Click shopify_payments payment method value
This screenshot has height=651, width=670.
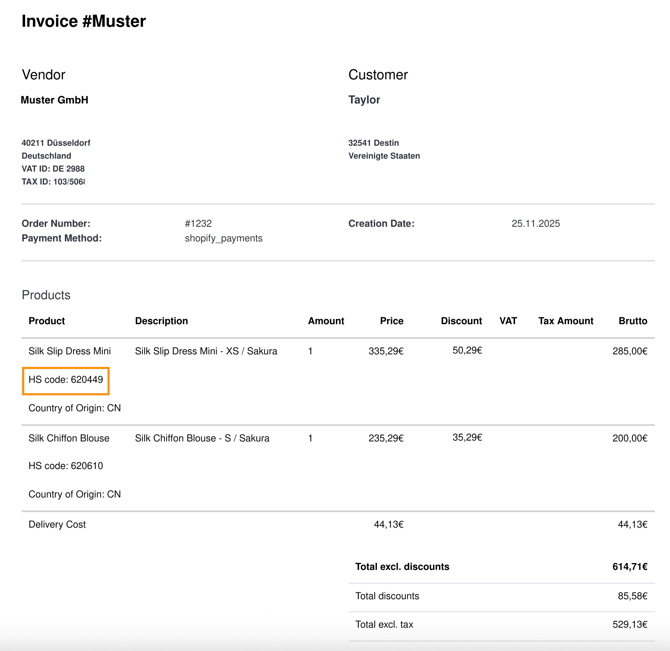[223, 239]
